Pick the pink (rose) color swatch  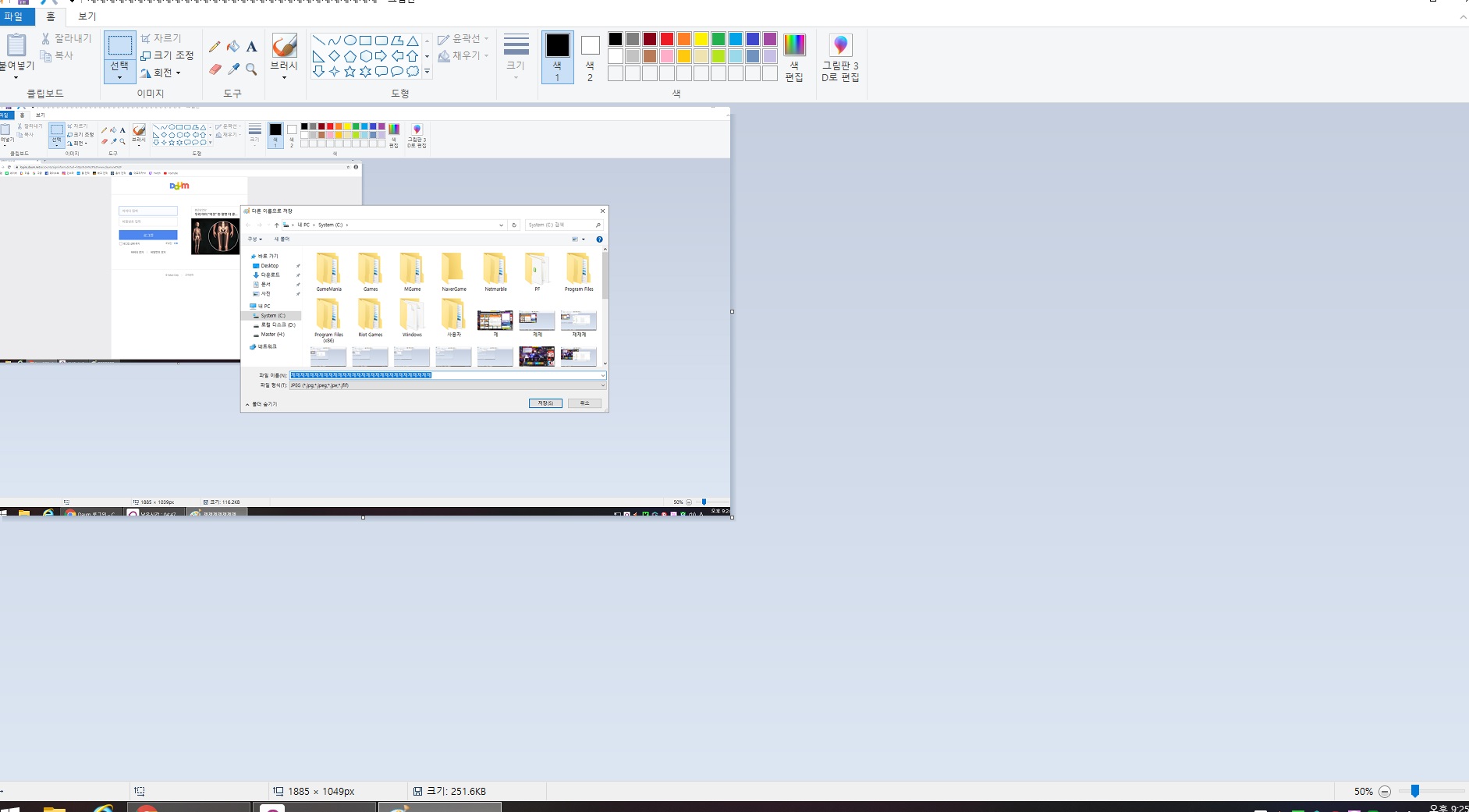[x=667, y=56]
